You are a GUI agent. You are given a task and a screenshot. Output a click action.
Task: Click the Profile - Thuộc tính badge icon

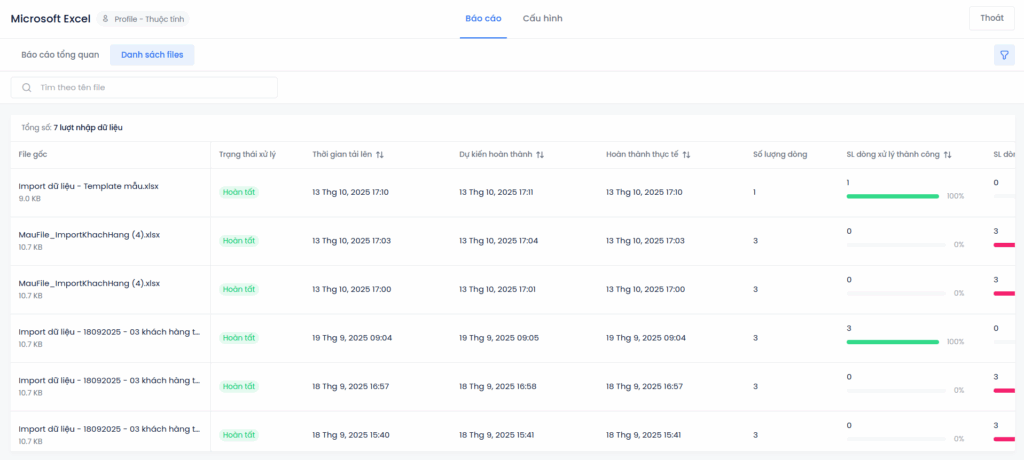point(106,19)
